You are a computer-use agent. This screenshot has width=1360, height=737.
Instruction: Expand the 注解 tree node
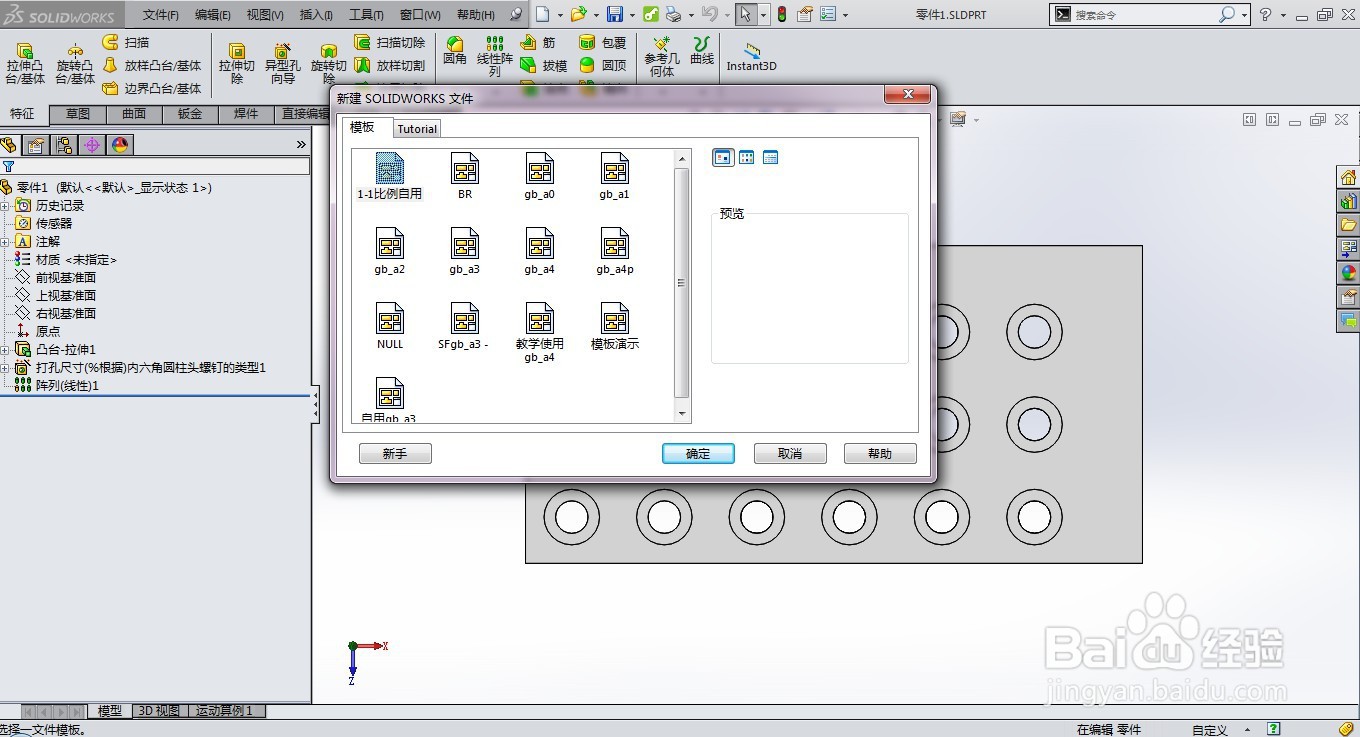point(5,242)
